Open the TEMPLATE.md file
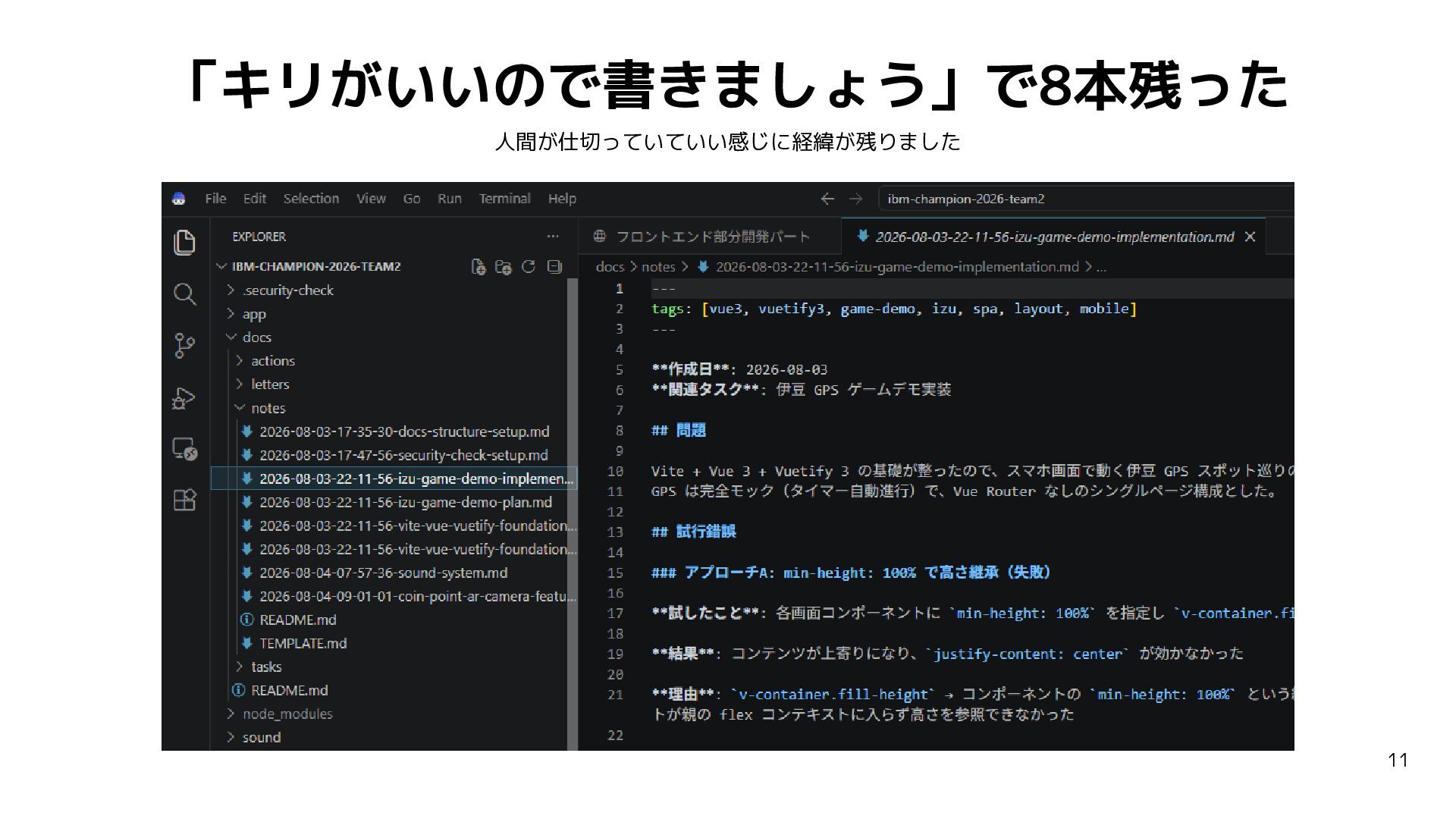 [x=303, y=643]
